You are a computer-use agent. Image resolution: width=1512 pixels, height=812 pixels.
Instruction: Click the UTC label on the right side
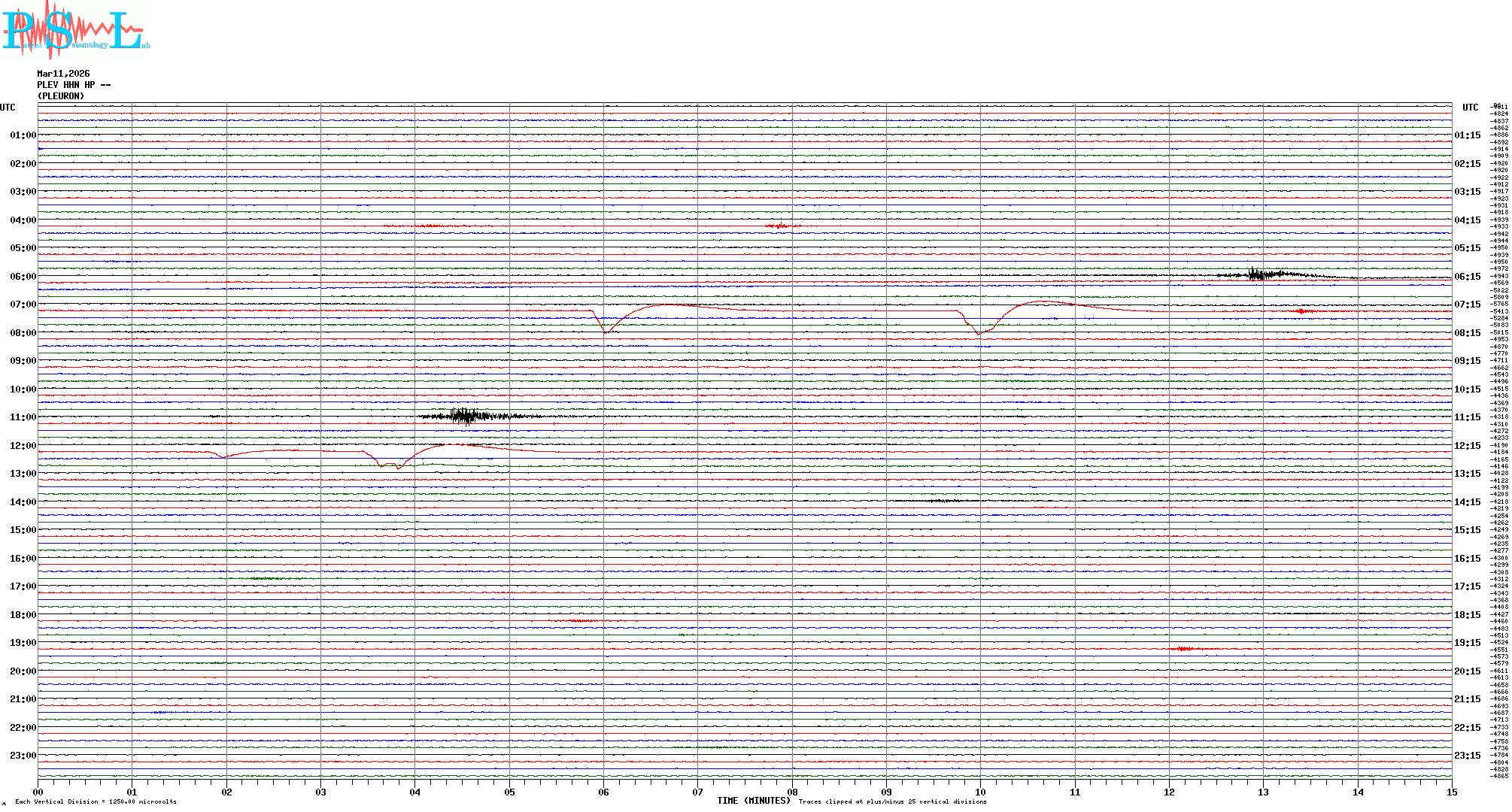[1470, 108]
